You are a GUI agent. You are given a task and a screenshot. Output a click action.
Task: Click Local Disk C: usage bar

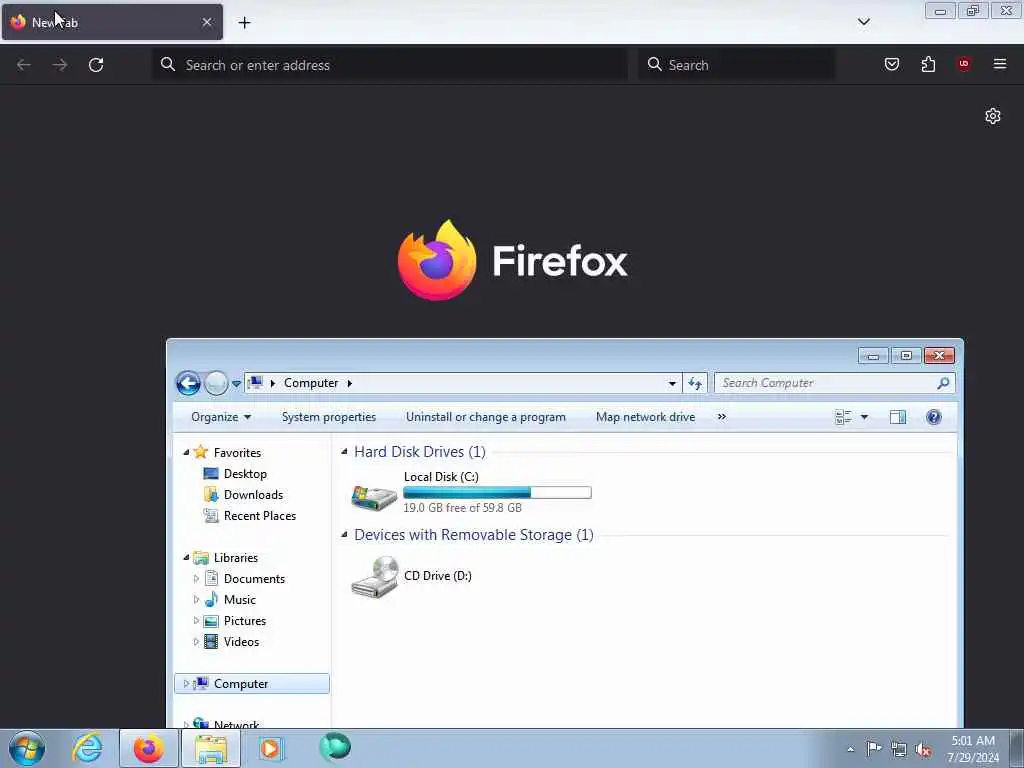497,492
